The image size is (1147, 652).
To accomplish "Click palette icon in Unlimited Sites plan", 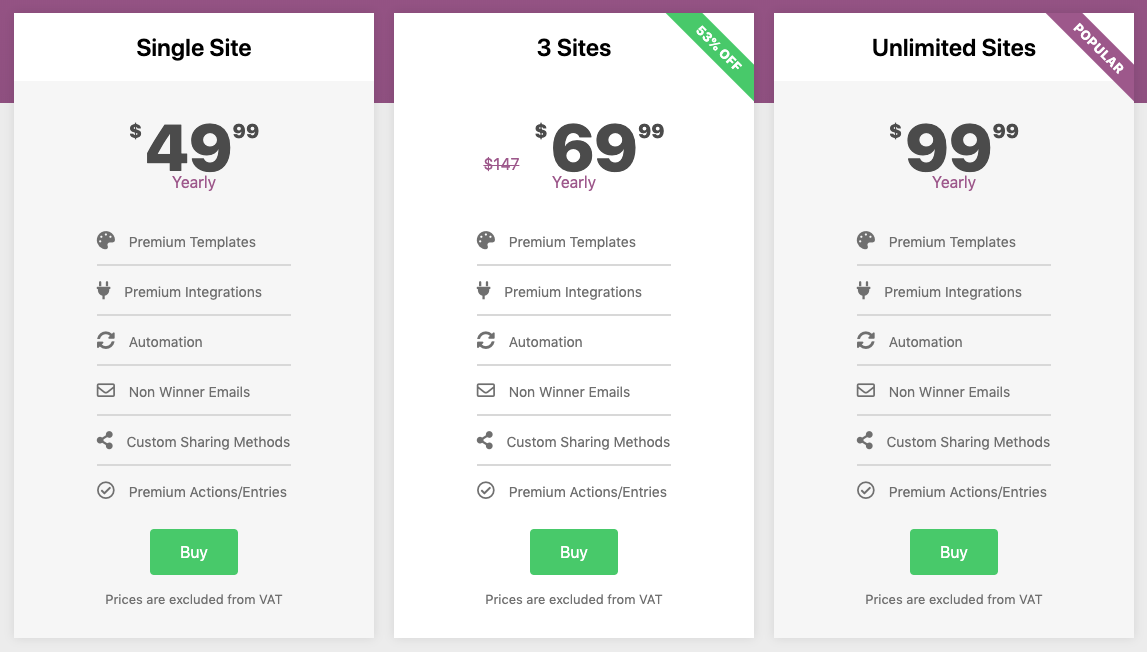I will tap(866, 241).
